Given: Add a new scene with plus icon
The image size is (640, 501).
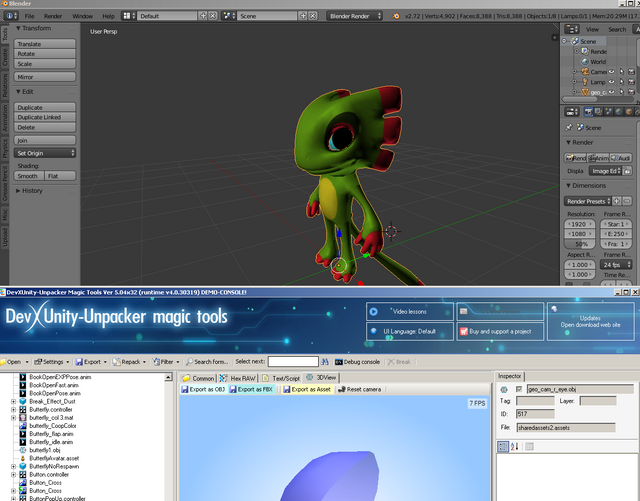Looking at the screenshot, I should (303, 16).
